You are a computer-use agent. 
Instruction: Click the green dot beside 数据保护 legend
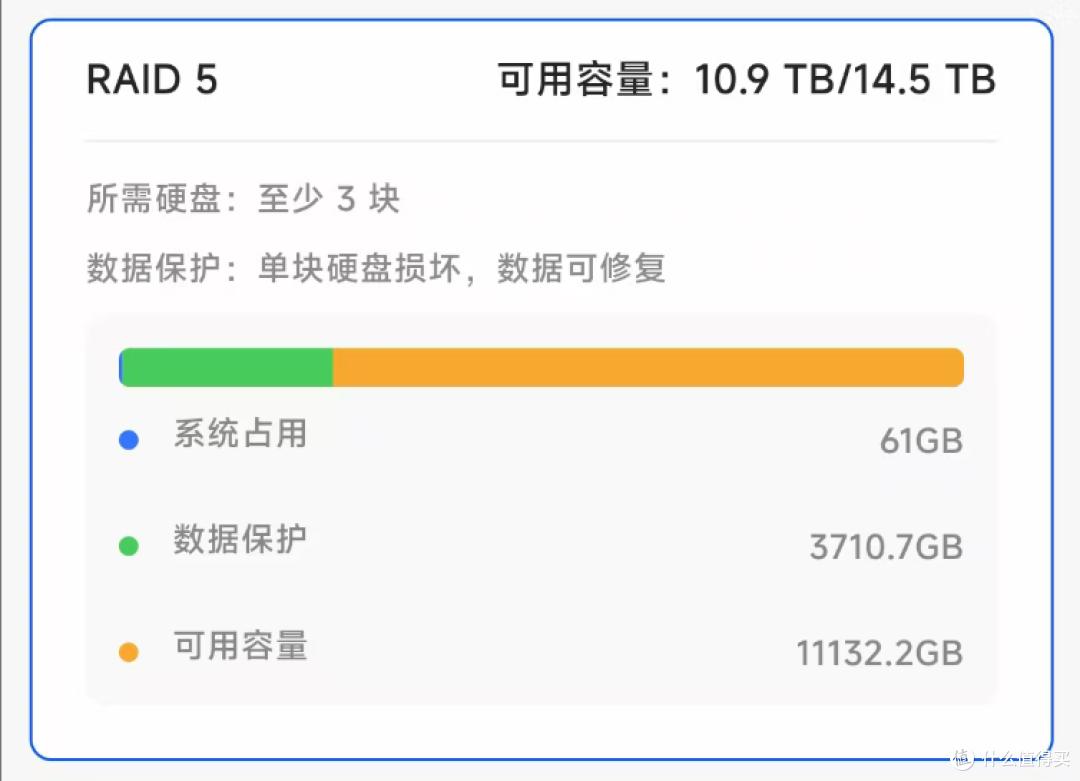point(128,546)
